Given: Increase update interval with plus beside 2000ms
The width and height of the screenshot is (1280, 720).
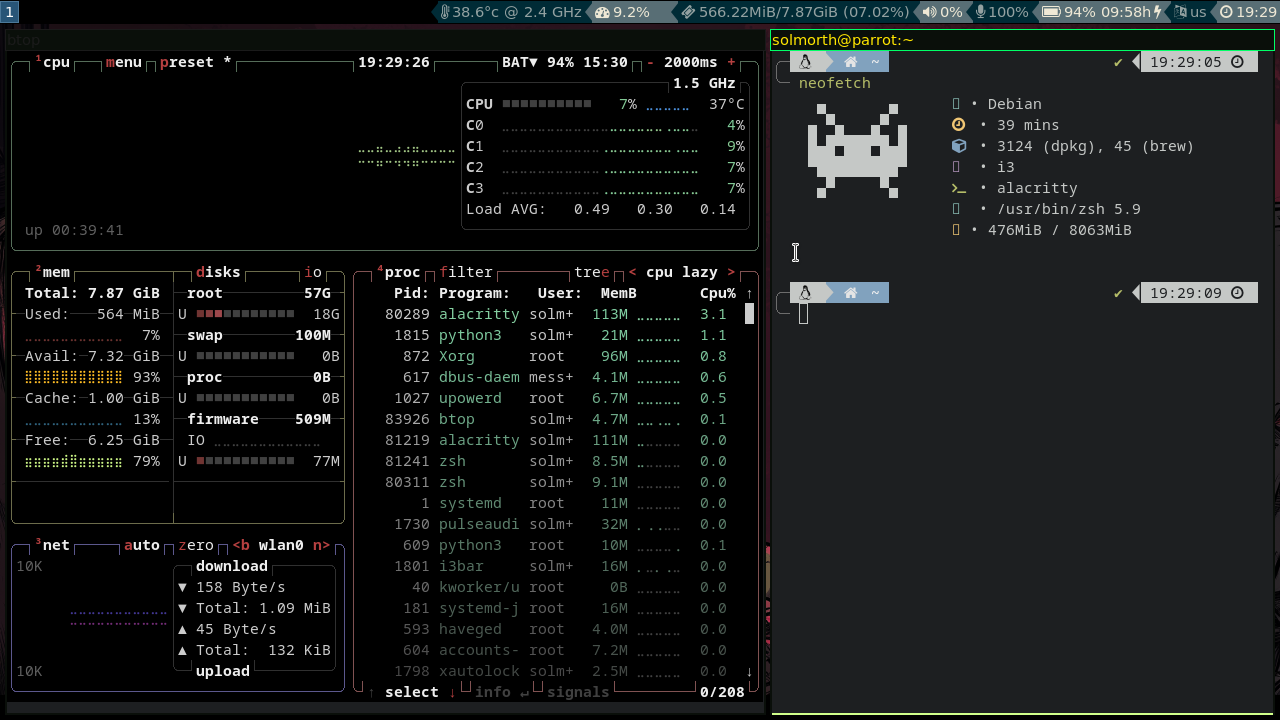Looking at the screenshot, I should (x=731, y=62).
